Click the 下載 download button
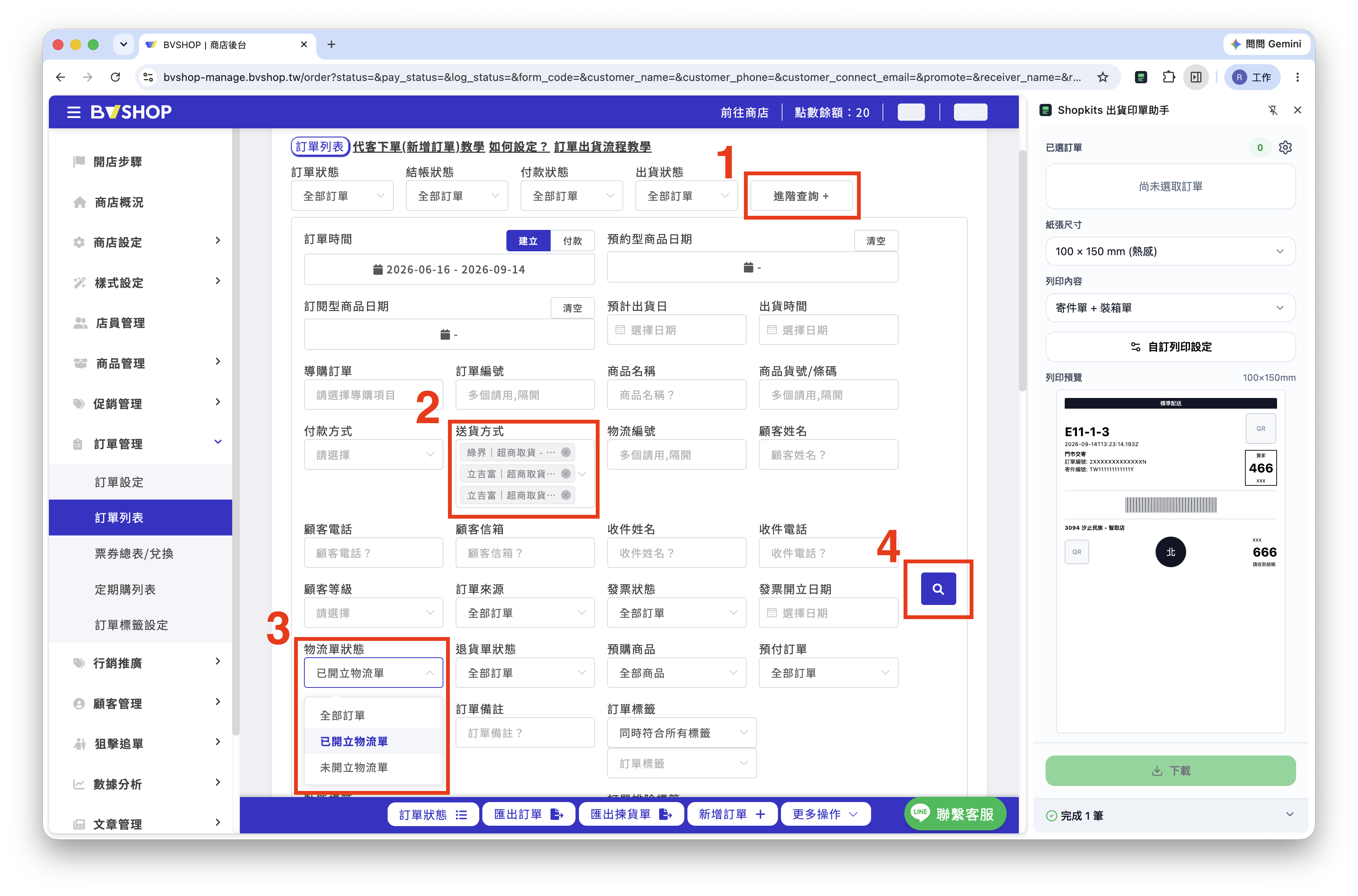 point(1170,770)
